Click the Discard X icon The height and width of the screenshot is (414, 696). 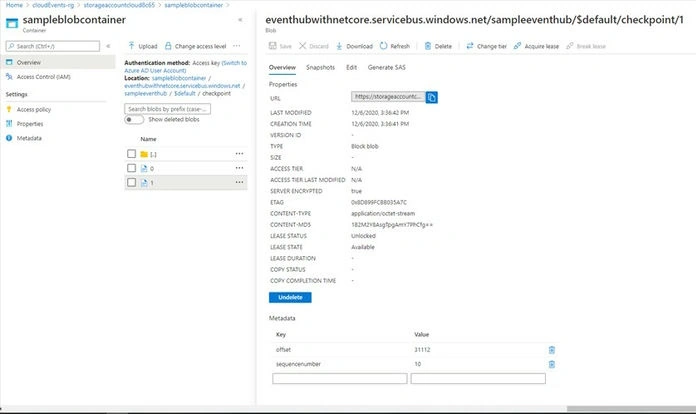coord(302,46)
